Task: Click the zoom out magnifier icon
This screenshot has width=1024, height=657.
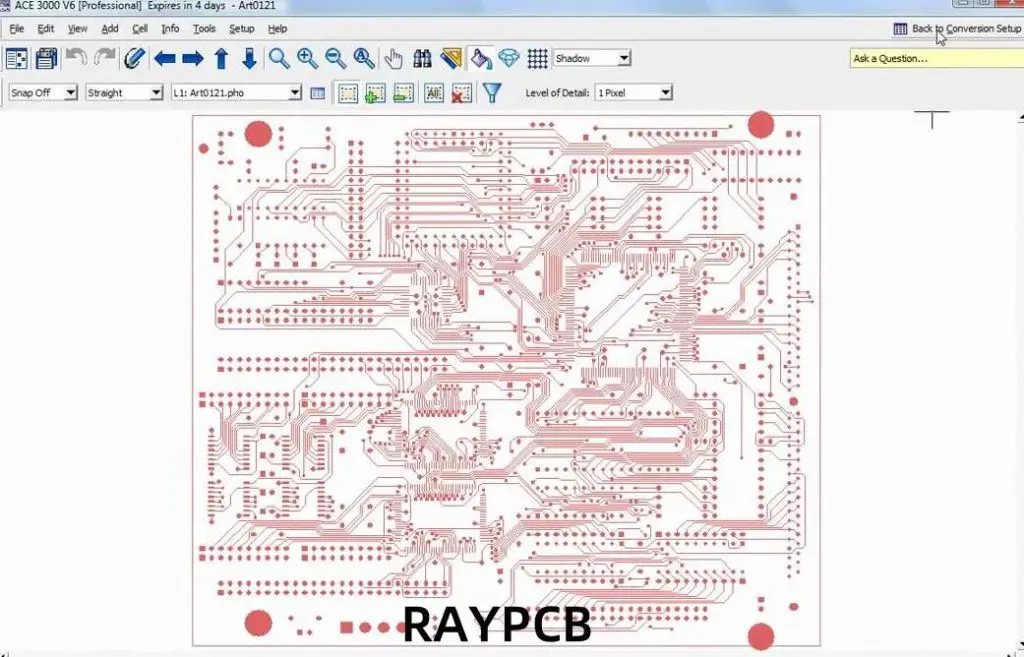Action: click(335, 59)
